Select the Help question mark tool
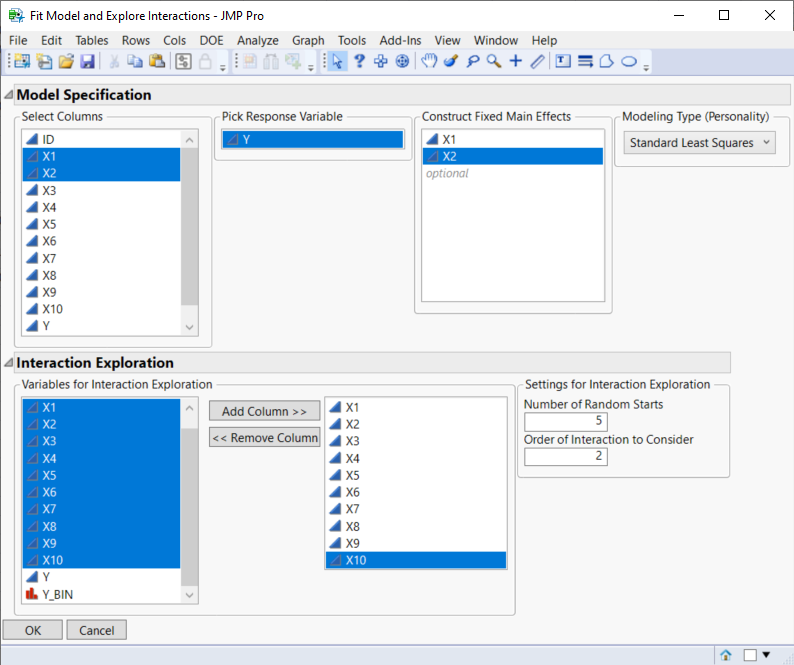 click(359, 61)
